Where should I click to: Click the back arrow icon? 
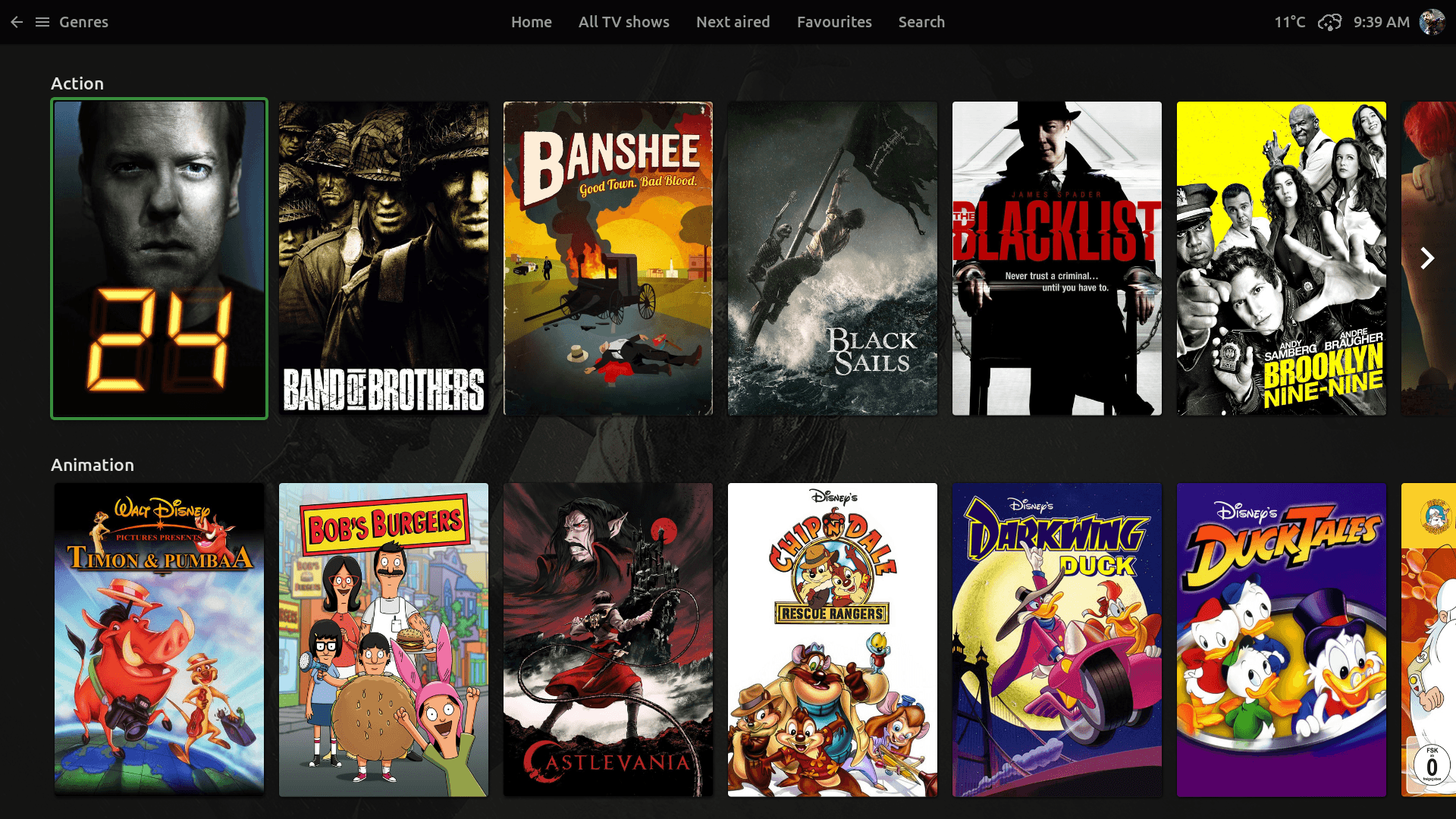[17, 22]
